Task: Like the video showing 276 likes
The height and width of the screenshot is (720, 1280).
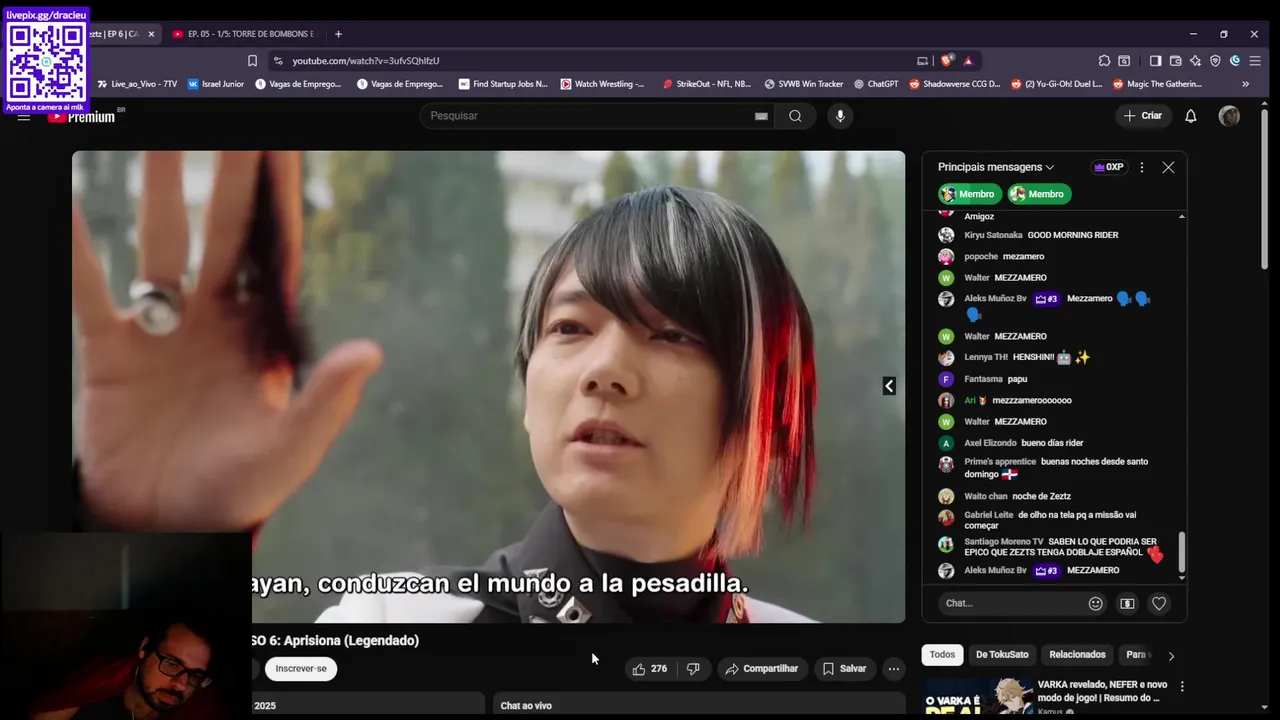Action: point(649,669)
